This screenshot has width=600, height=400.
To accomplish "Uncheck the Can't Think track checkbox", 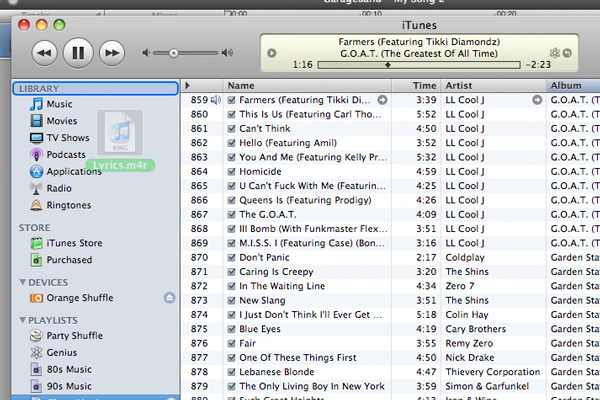I will tap(231, 129).
